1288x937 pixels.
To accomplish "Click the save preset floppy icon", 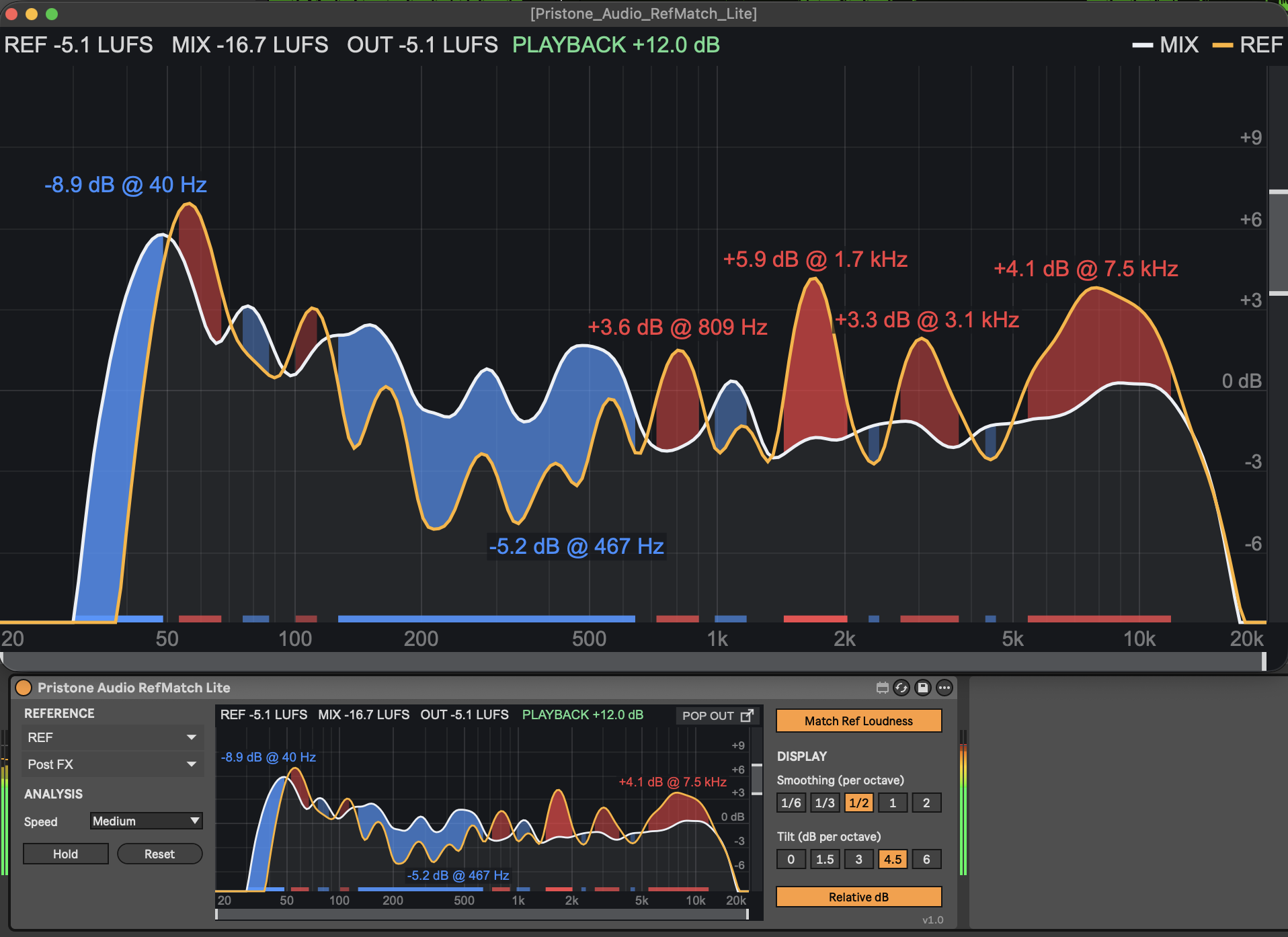I will [923, 688].
